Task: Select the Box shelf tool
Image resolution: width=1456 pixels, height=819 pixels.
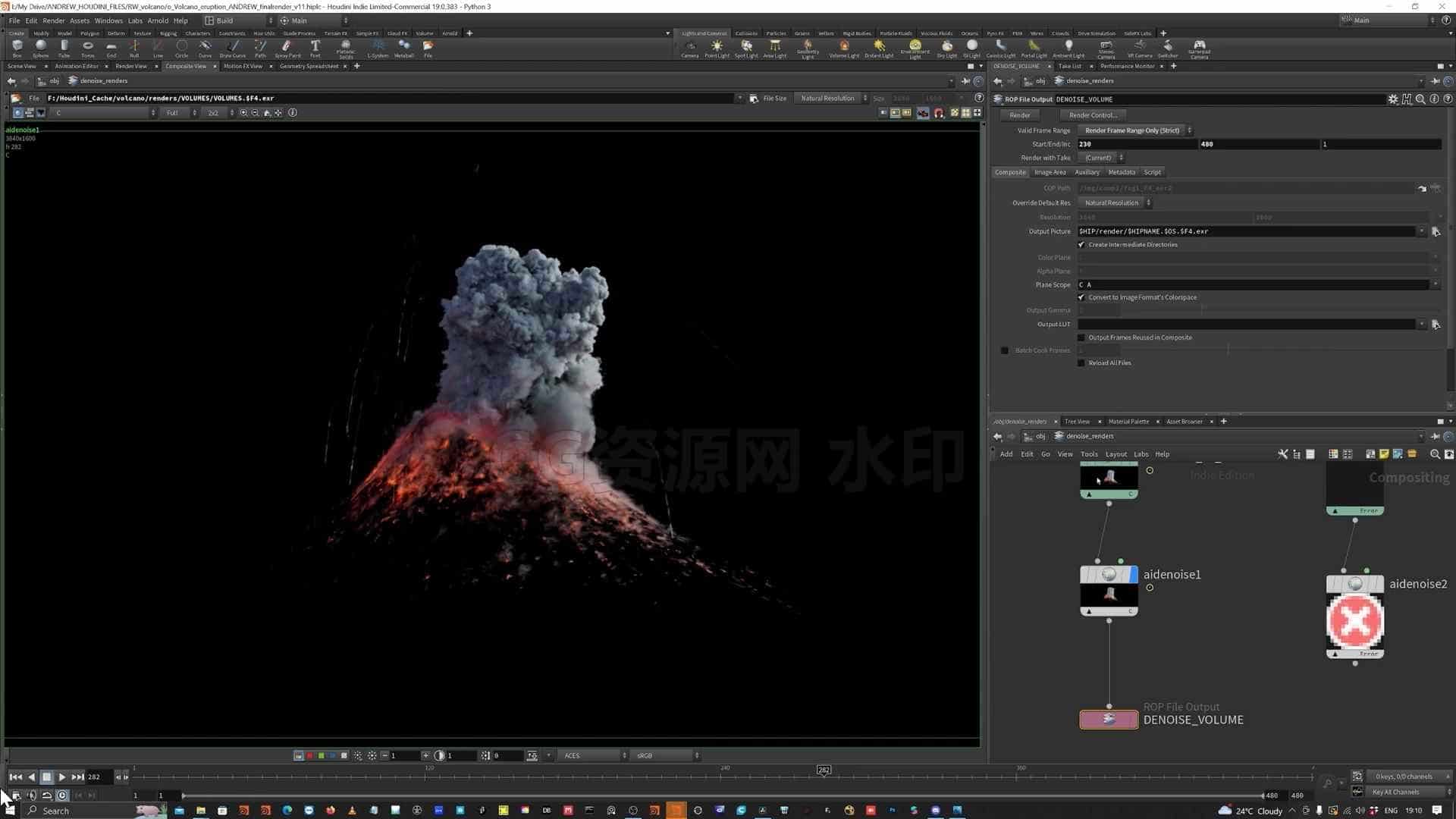Action: 17,49
